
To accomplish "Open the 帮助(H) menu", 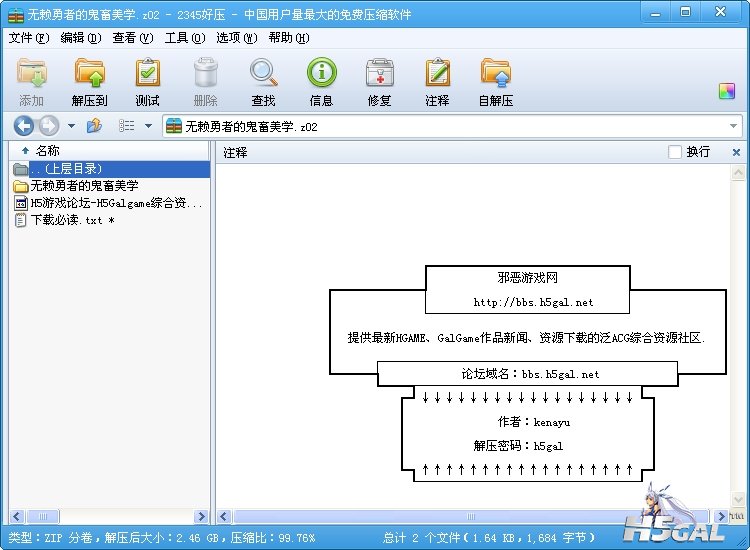I will [288, 38].
